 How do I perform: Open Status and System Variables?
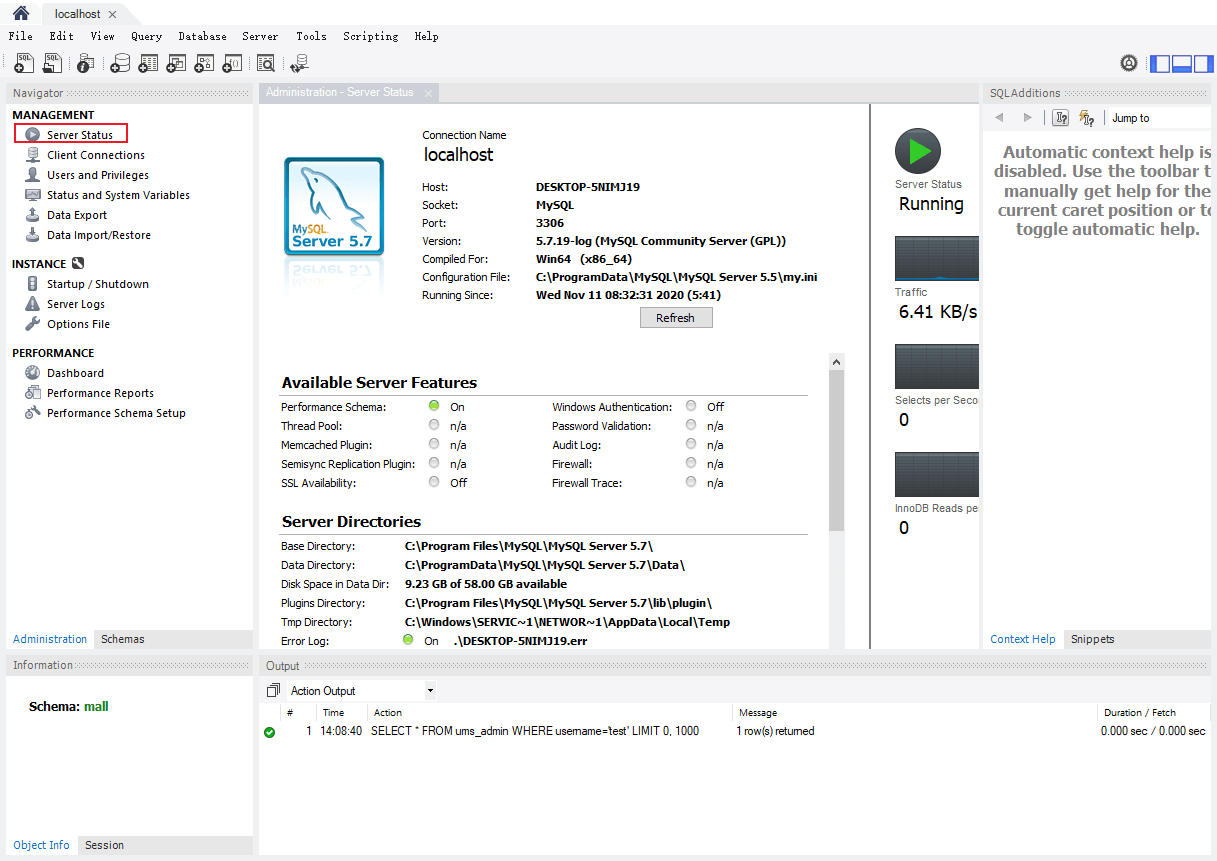point(118,195)
